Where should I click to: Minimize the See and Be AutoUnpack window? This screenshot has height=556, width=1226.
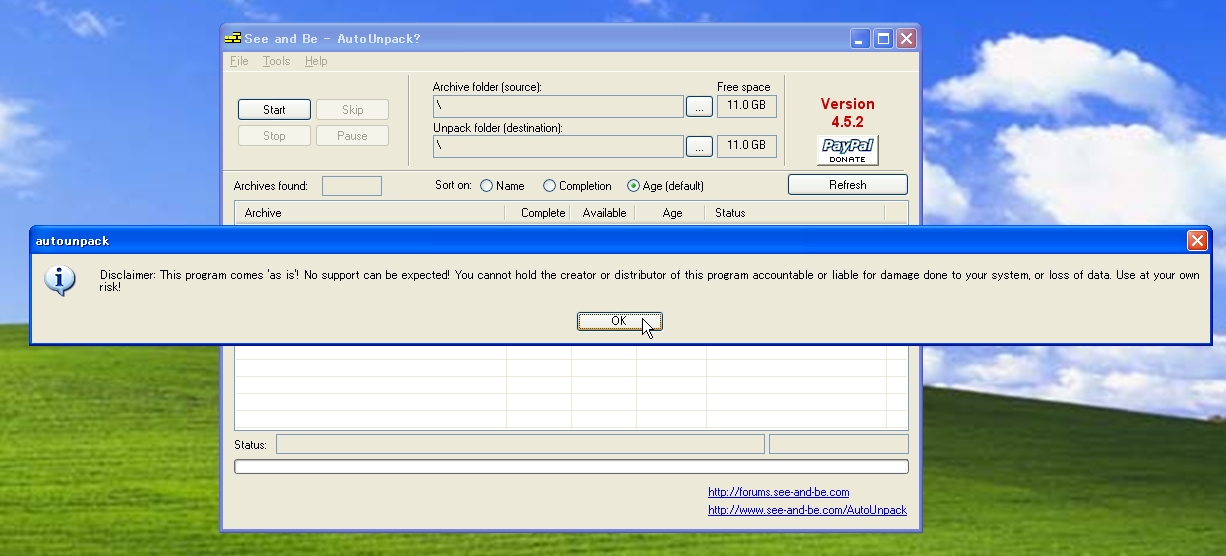tap(860, 39)
